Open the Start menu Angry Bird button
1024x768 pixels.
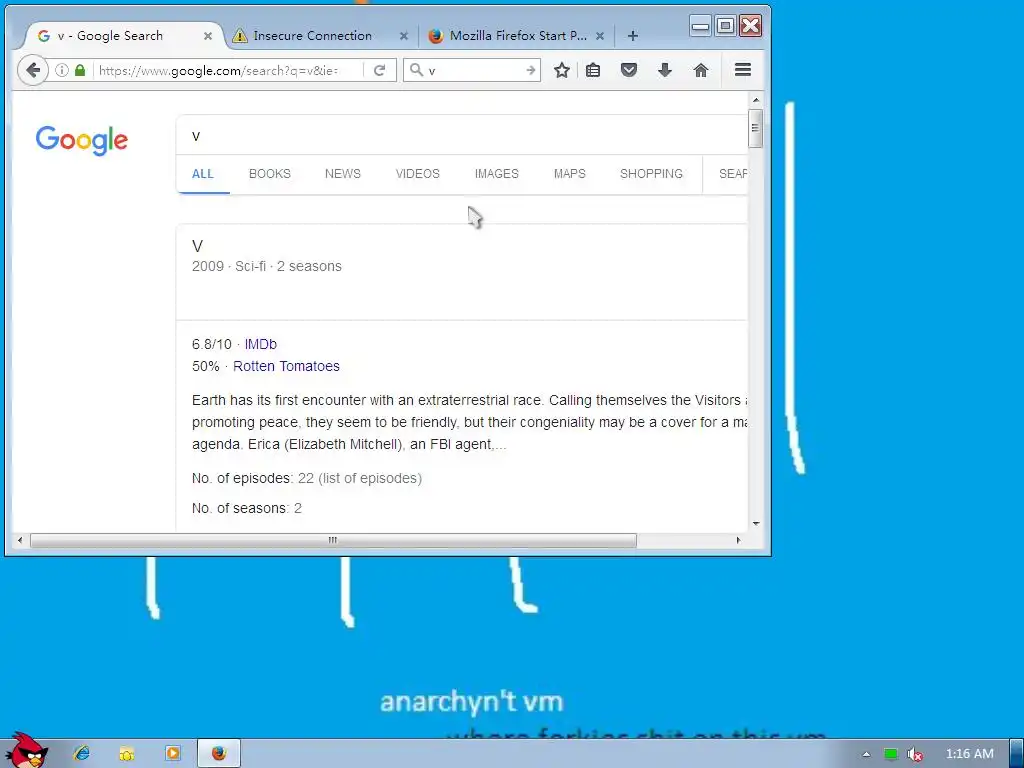26,750
